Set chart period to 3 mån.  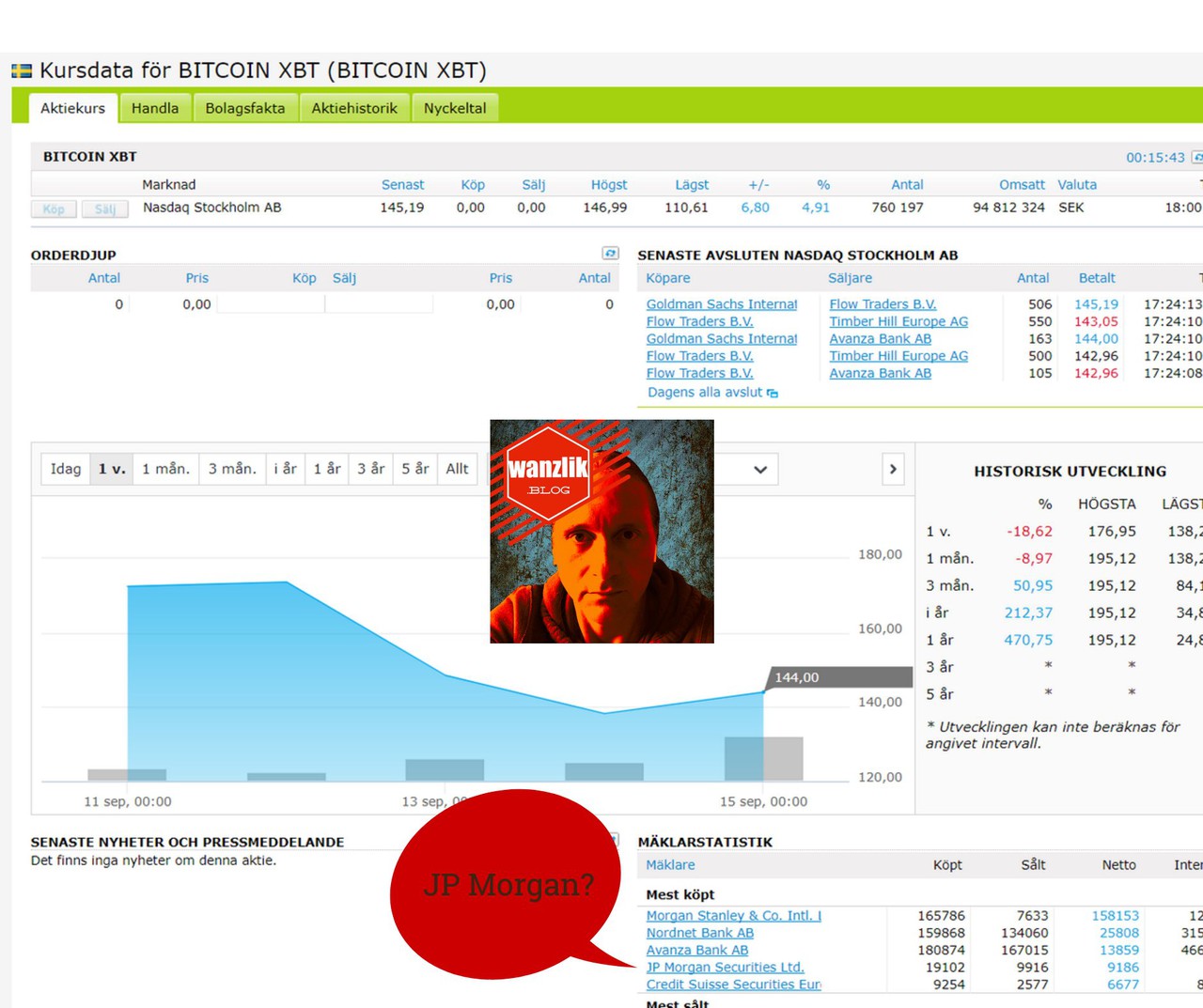232,469
